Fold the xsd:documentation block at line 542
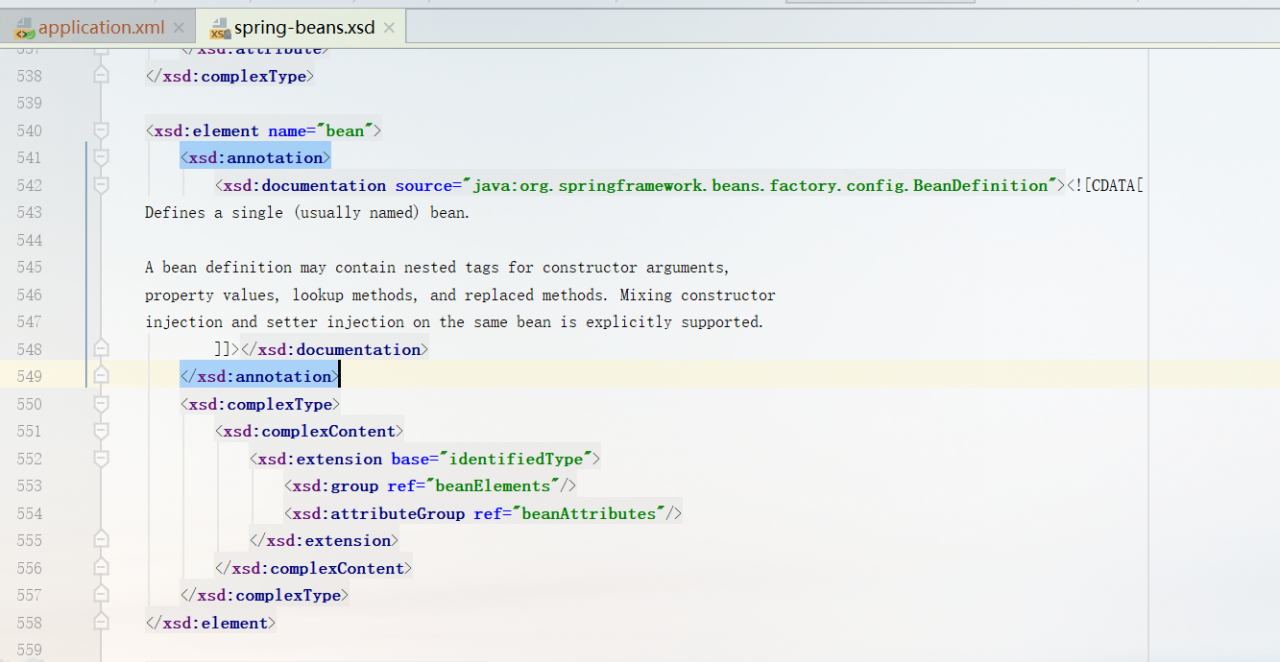Image resolution: width=1280 pixels, height=662 pixels. point(101,185)
